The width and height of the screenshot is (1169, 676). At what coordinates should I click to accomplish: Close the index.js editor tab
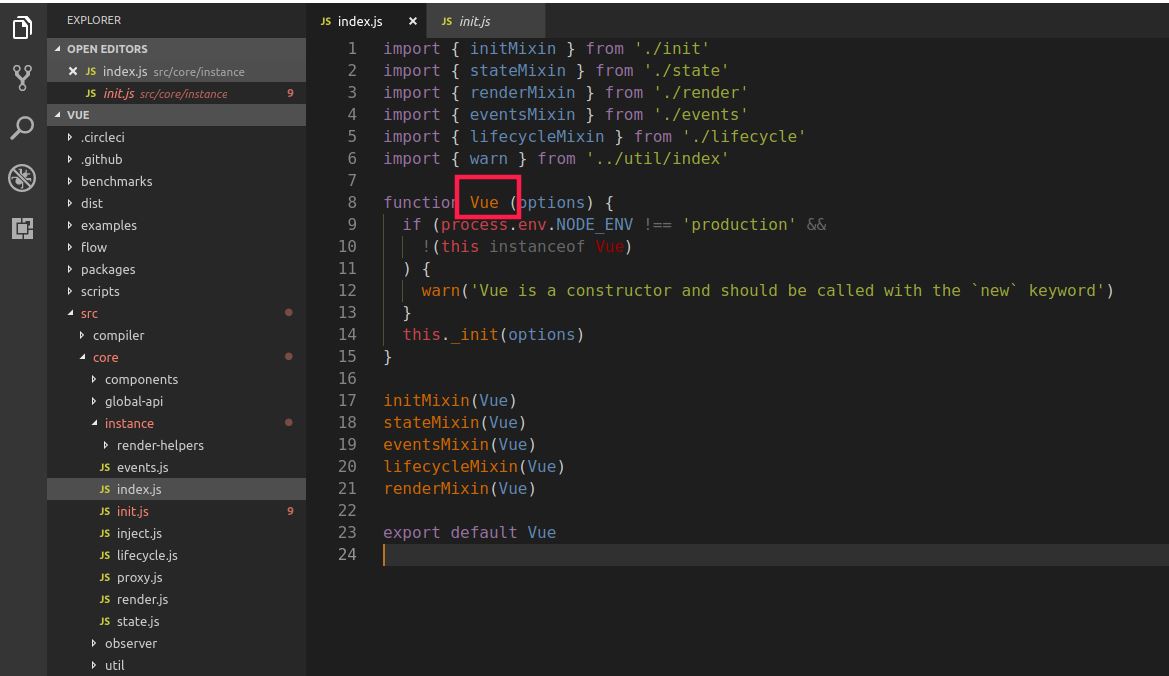pyautogui.click(x=413, y=21)
